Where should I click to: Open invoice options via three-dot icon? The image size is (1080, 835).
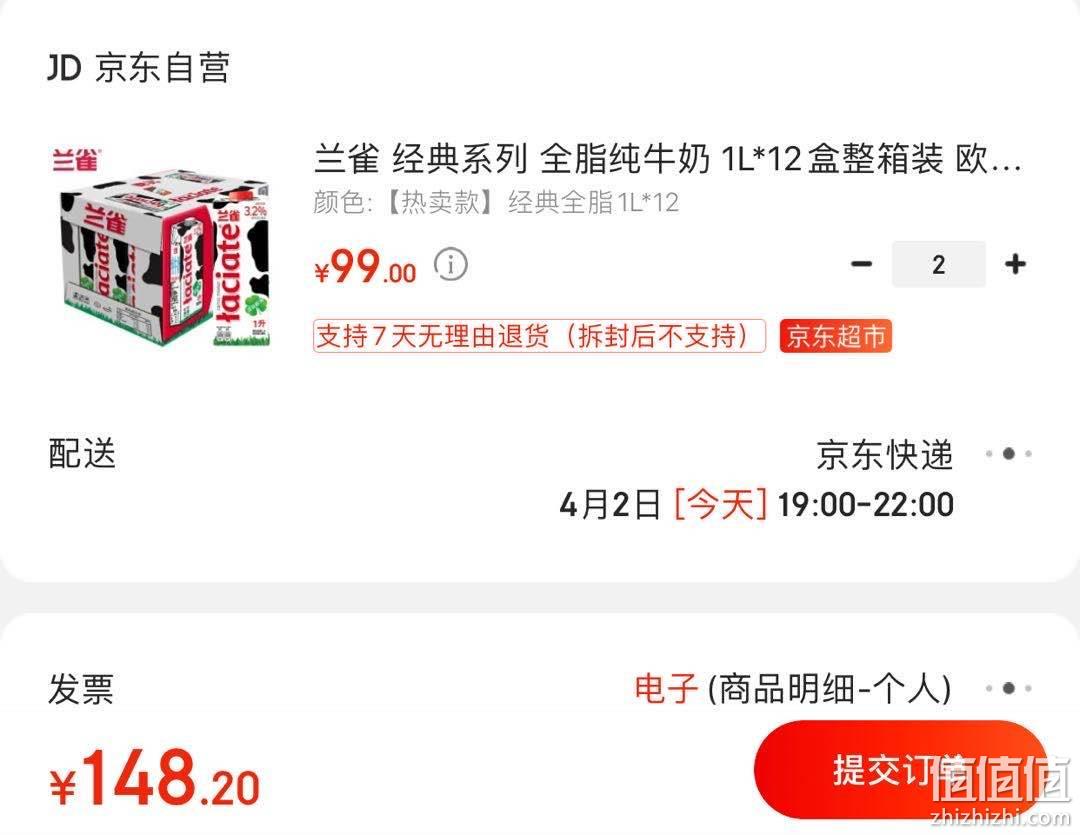1008,688
